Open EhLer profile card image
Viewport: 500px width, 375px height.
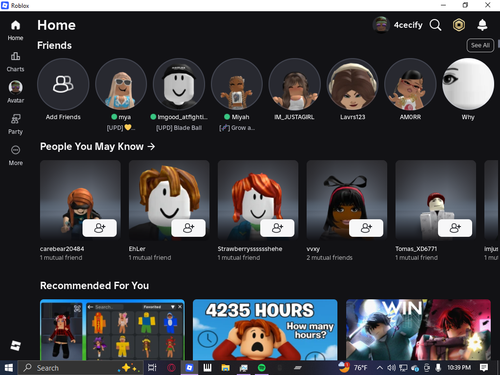point(169,200)
